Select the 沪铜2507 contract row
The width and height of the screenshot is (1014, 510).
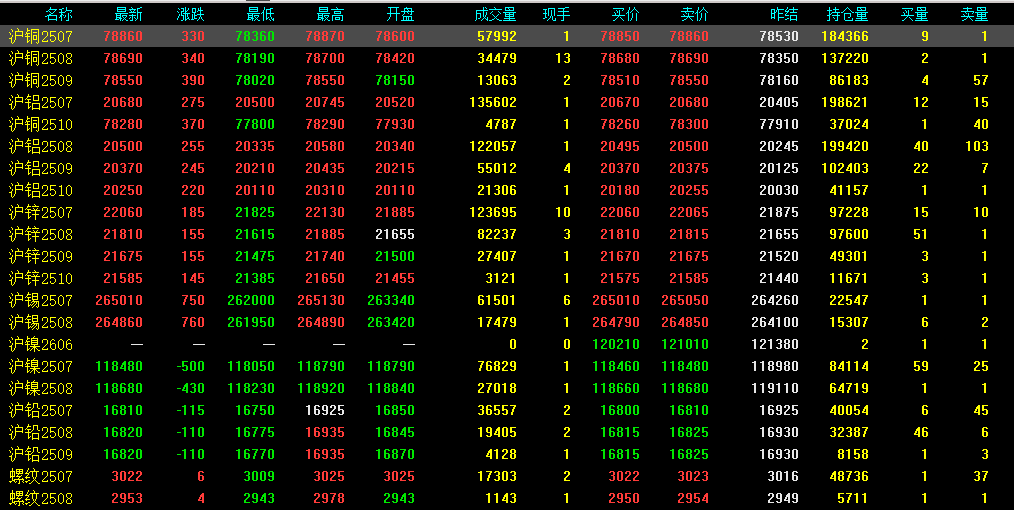[x=507, y=37]
